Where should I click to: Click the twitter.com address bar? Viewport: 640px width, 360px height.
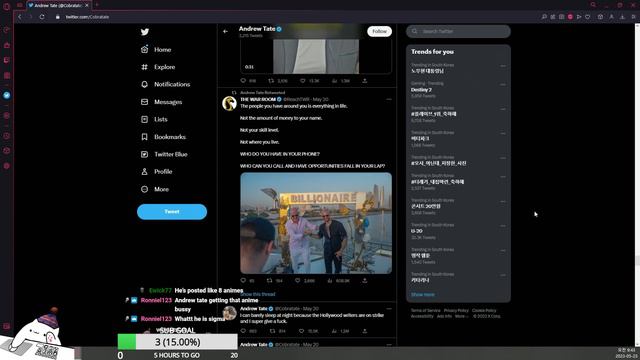(x=87, y=17)
